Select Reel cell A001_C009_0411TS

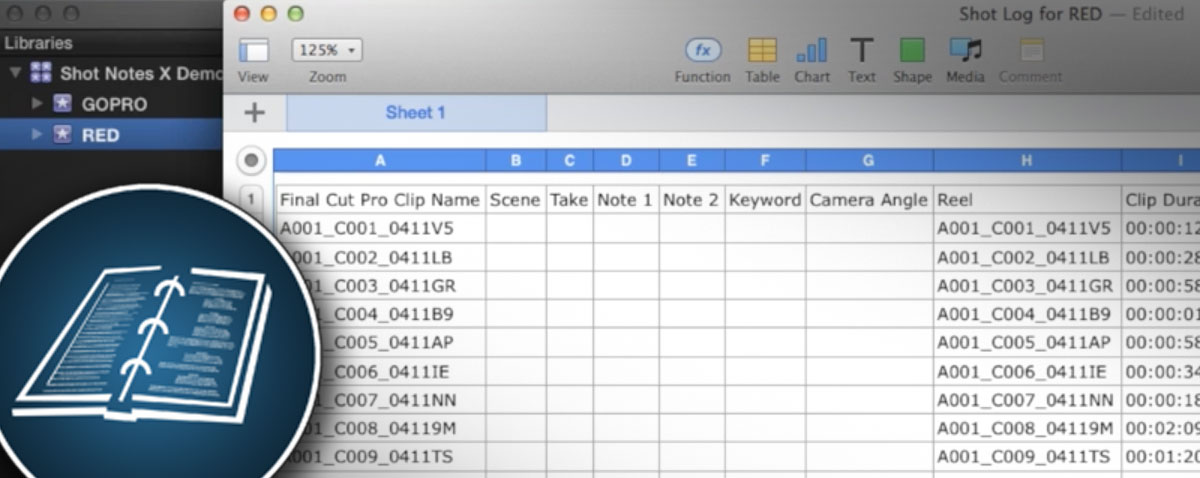coord(1027,457)
